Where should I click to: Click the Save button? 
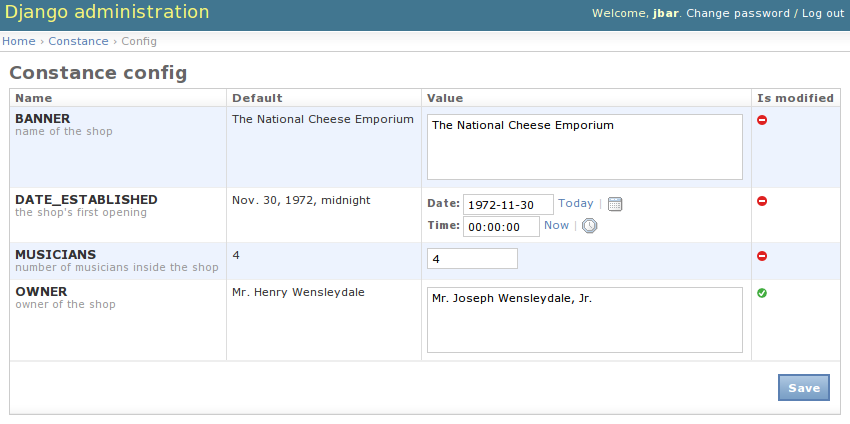point(803,388)
